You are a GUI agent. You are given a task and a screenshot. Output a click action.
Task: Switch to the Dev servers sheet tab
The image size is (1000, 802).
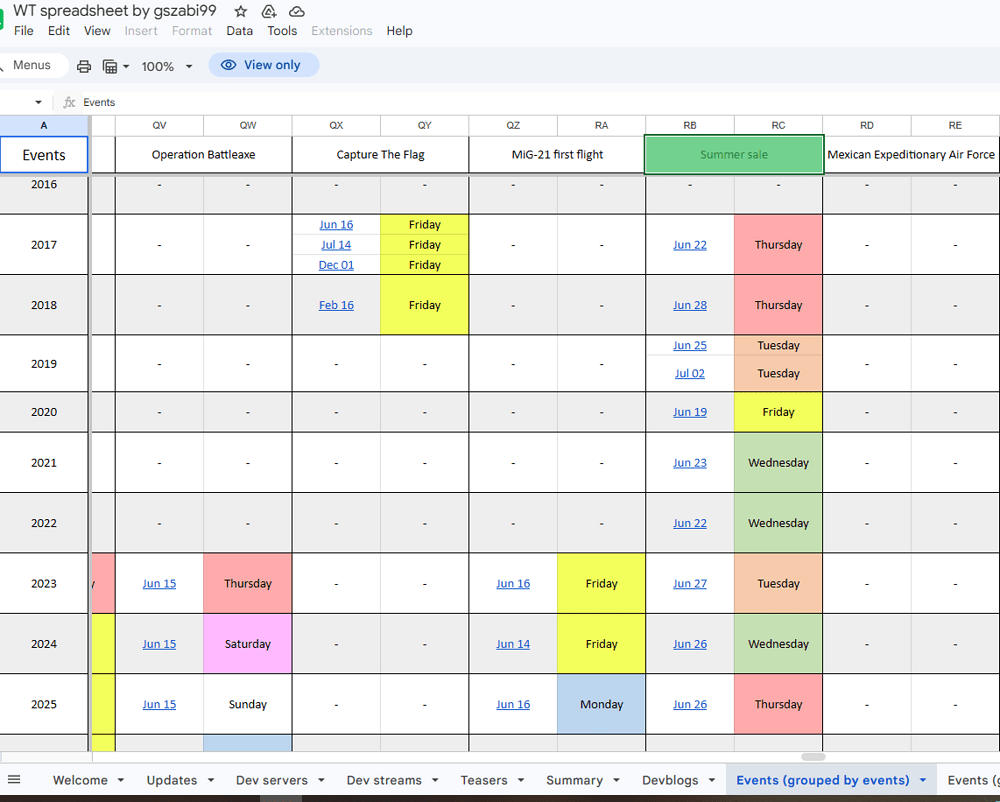click(272, 780)
